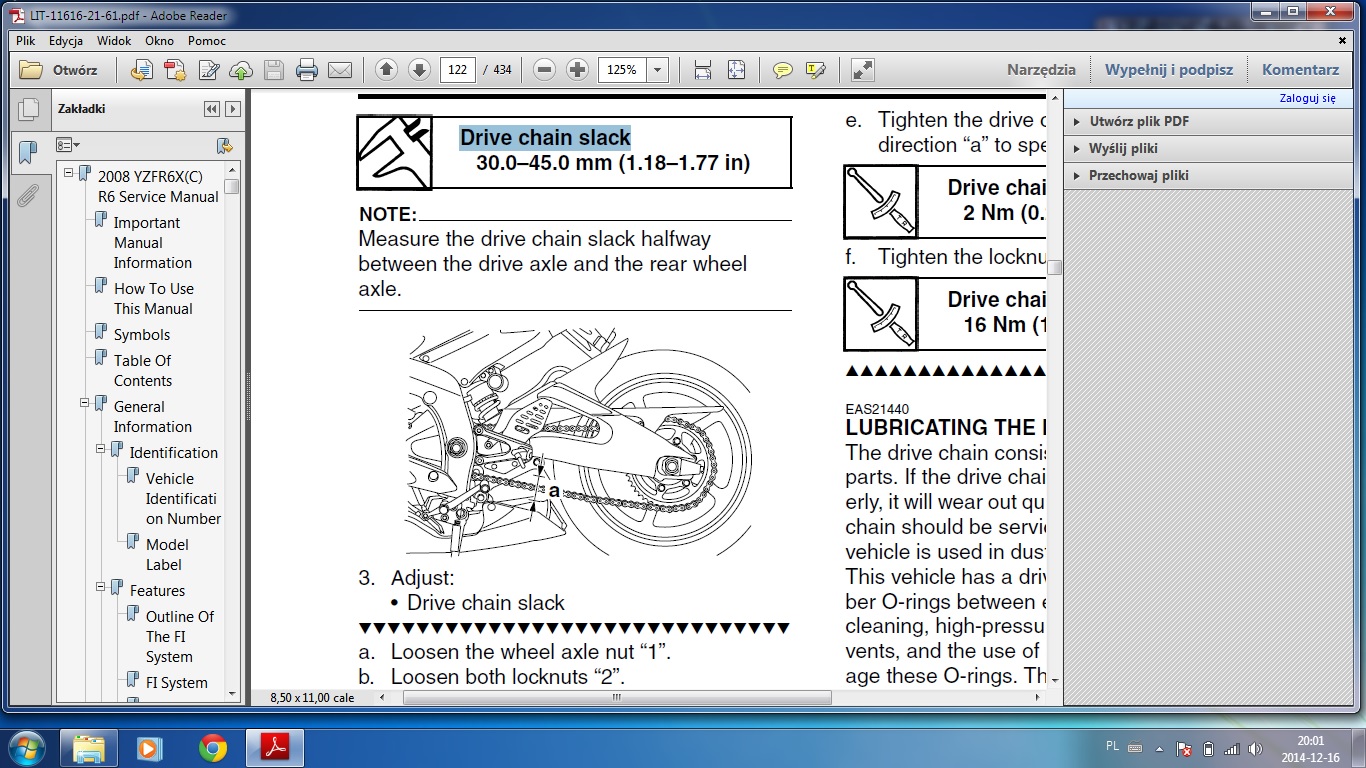
Task: Switch to full screen reading mode
Action: 862,70
